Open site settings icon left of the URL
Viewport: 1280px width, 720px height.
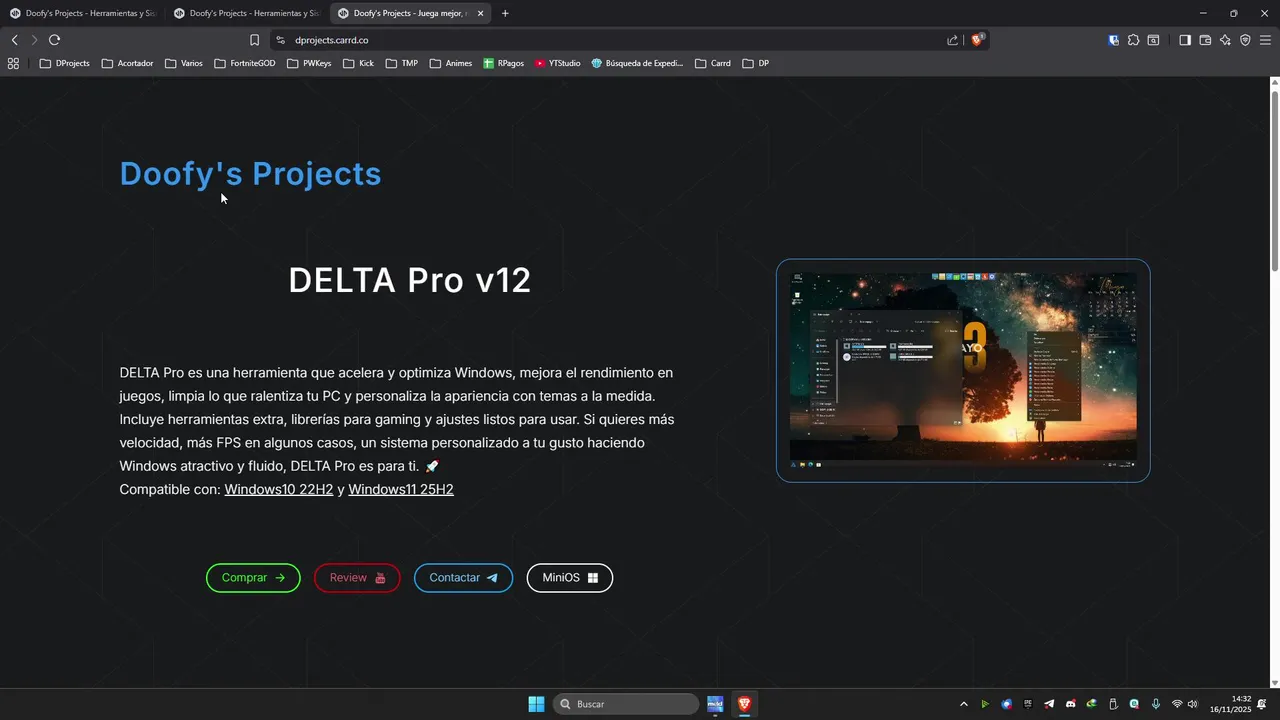coord(281,40)
